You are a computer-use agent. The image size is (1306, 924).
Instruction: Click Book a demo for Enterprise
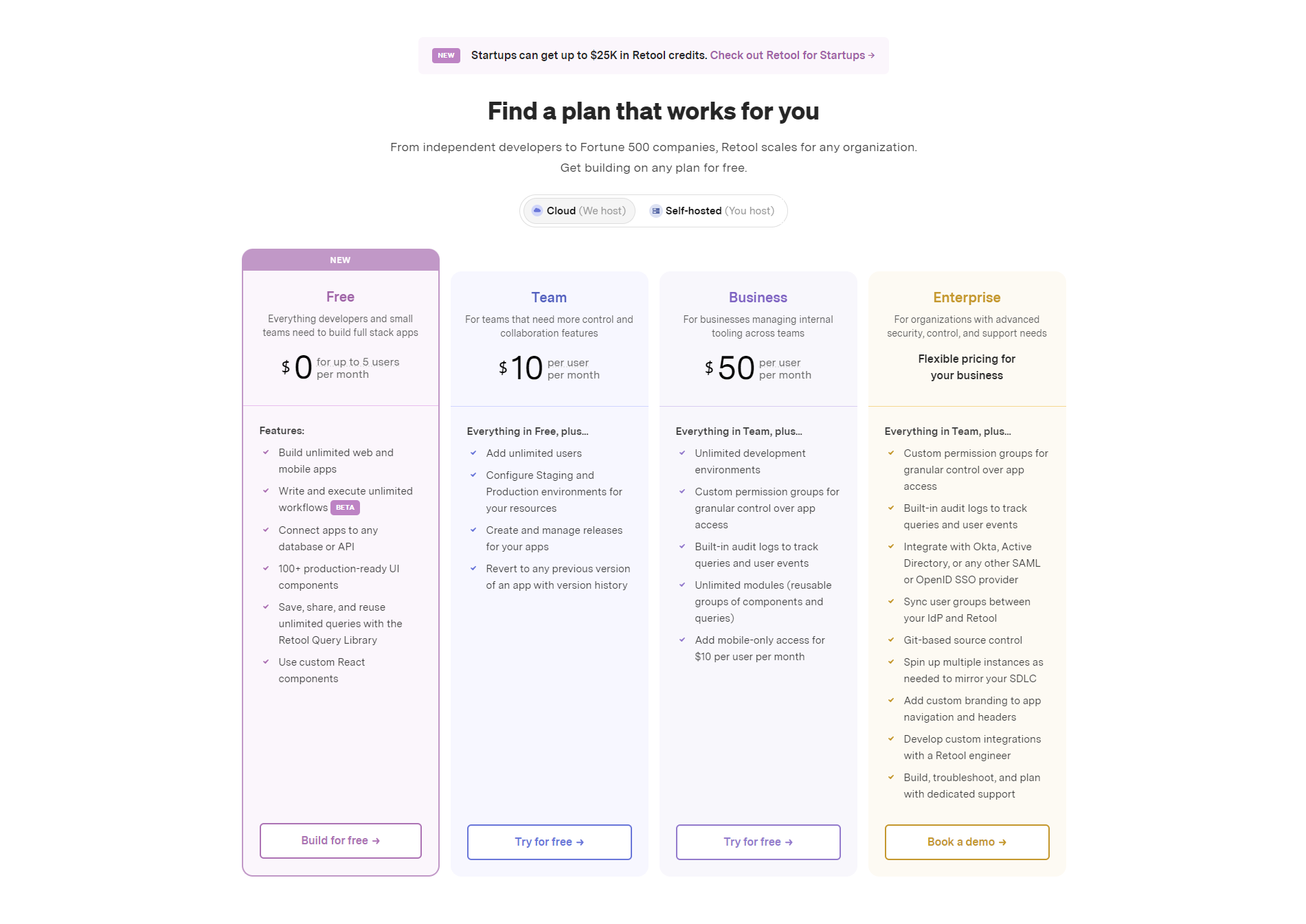pos(967,842)
